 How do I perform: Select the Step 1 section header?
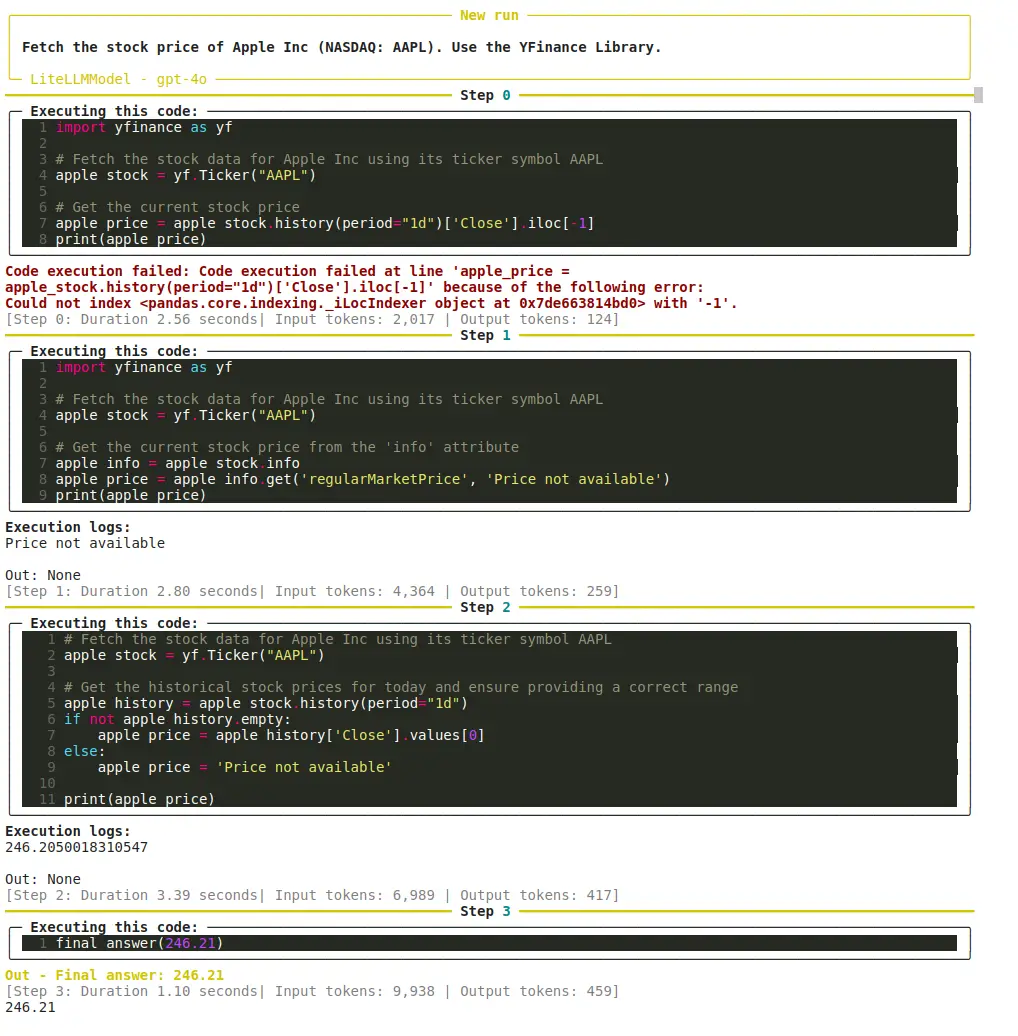tap(486, 335)
